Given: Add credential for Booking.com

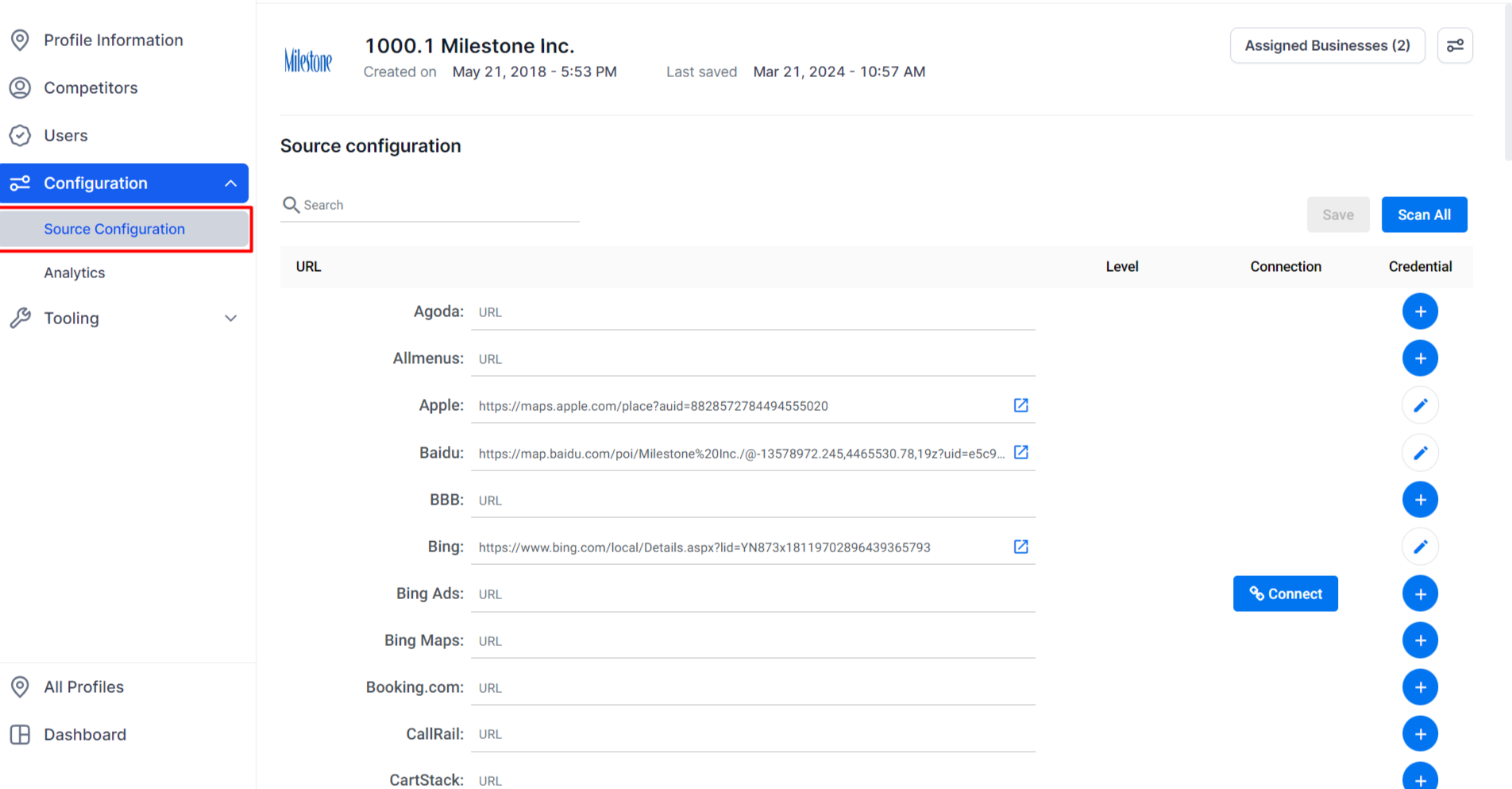Looking at the screenshot, I should point(1420,687).
